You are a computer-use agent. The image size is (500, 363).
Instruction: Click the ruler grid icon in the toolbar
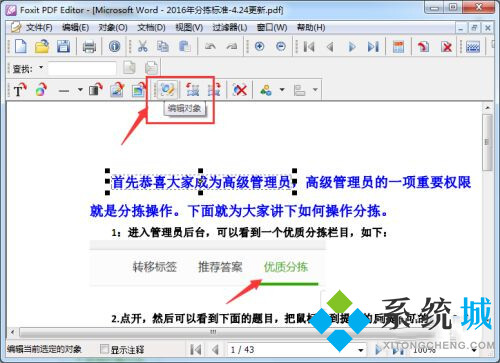point(473,47)
